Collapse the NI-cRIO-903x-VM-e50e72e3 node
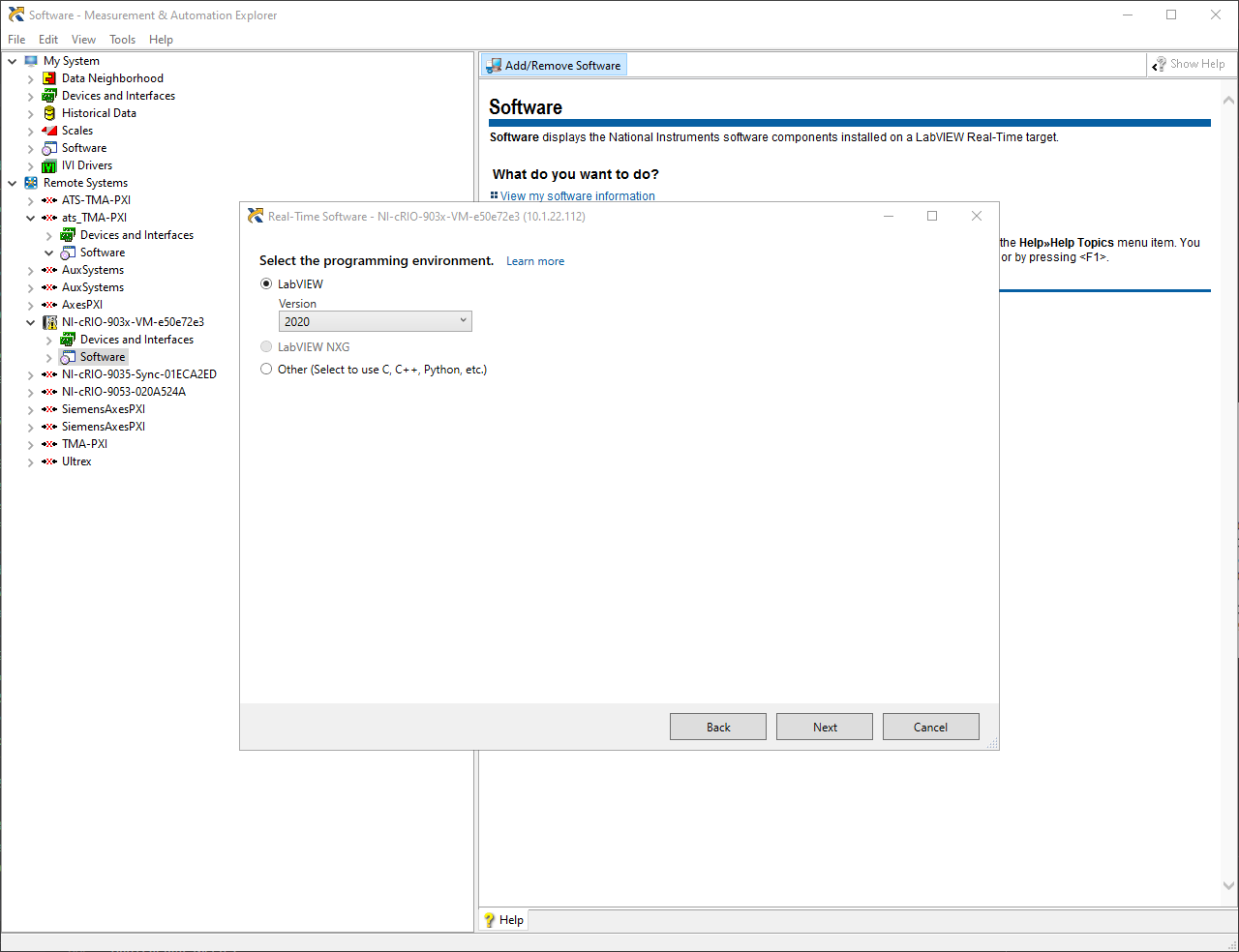This screenshot has height=952, width=1239. coord(31,322)
